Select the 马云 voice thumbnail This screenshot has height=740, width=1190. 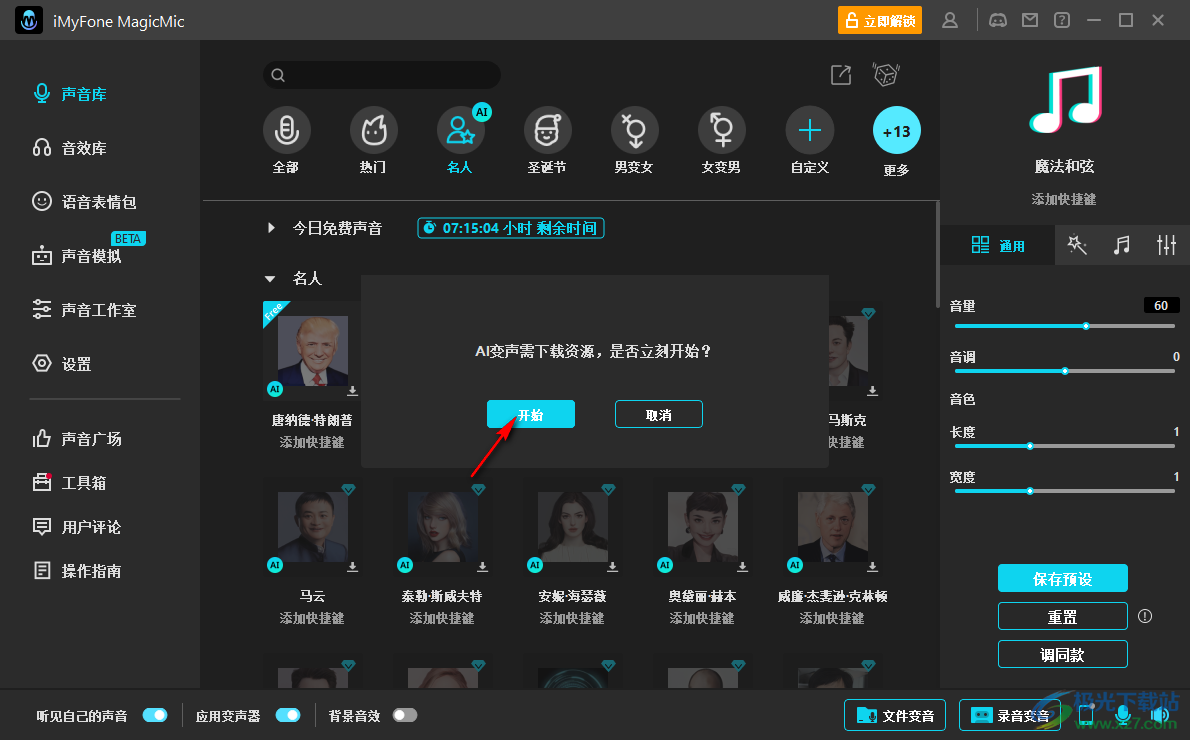tap(313, 527)
